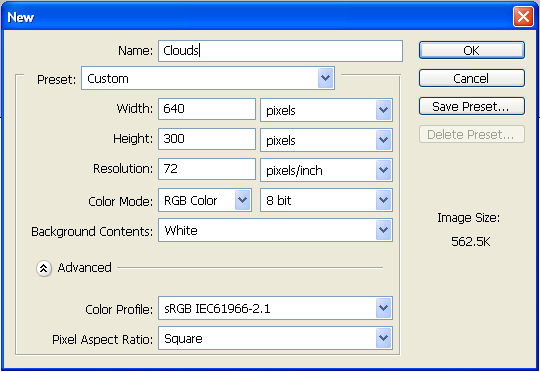Click the Width field showing 640
540x372 pixels.
[207, 109]
